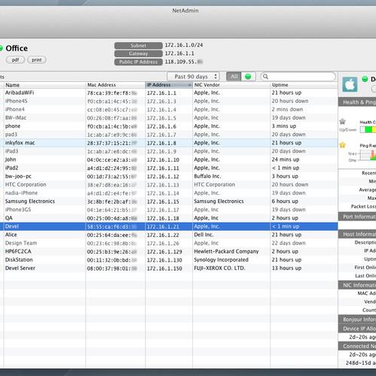Click IP address 172.16.1.150
Screen dimensions: 376x376
click(164, 268)
